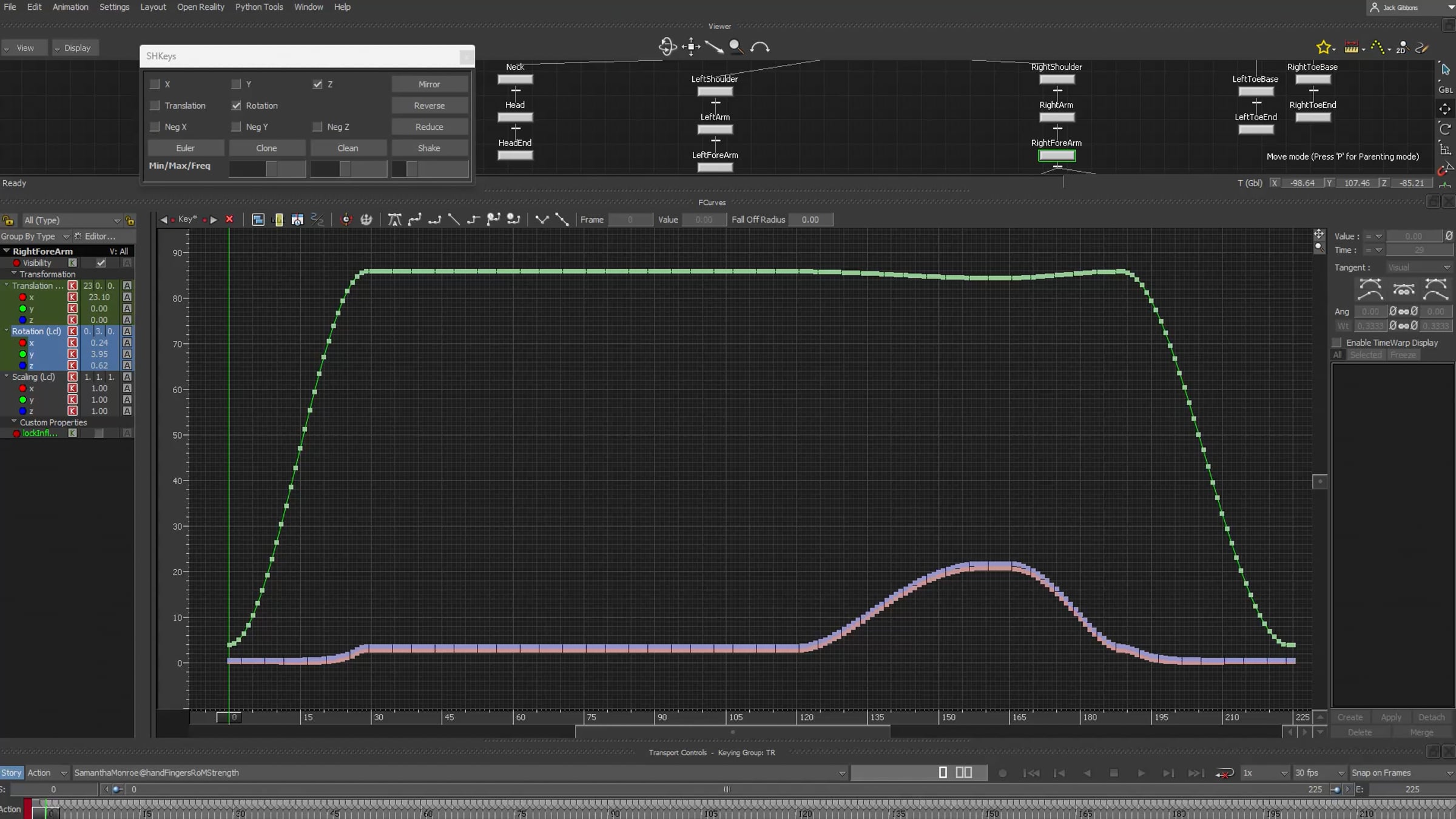
Task: Click the yellow star icon in viewer
Action: (x=1323, y=47)
